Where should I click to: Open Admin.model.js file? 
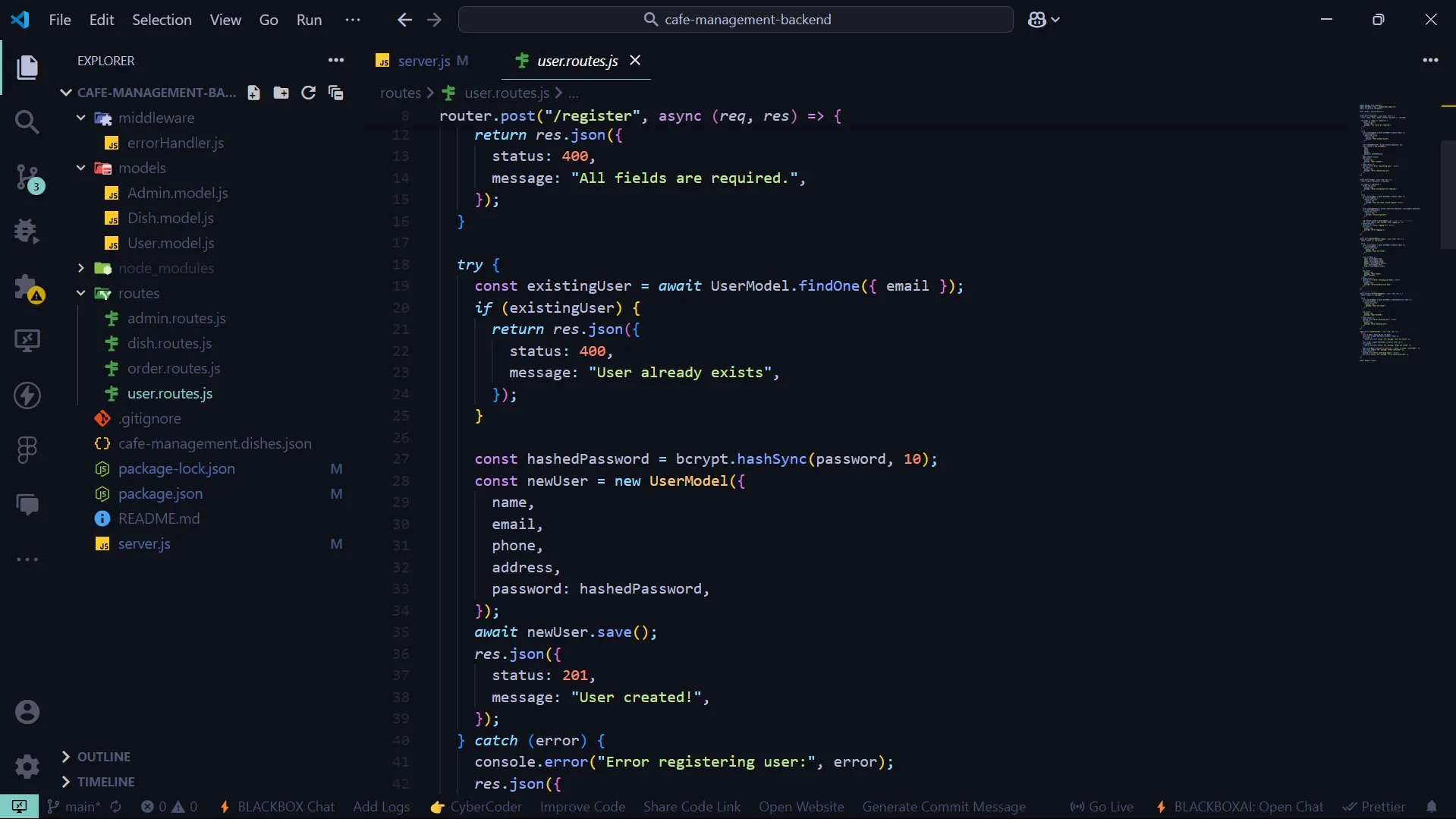[178, 193]
